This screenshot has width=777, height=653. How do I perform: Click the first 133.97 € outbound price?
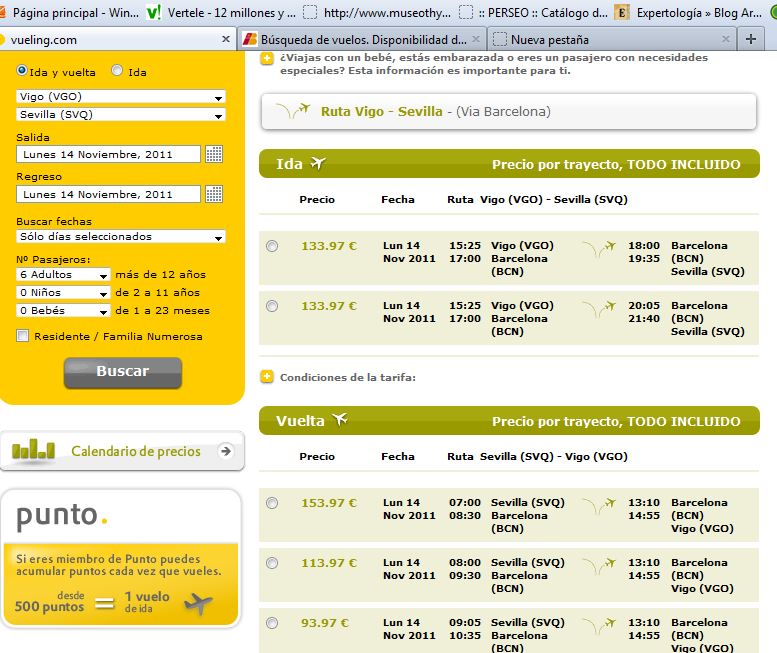329,246
